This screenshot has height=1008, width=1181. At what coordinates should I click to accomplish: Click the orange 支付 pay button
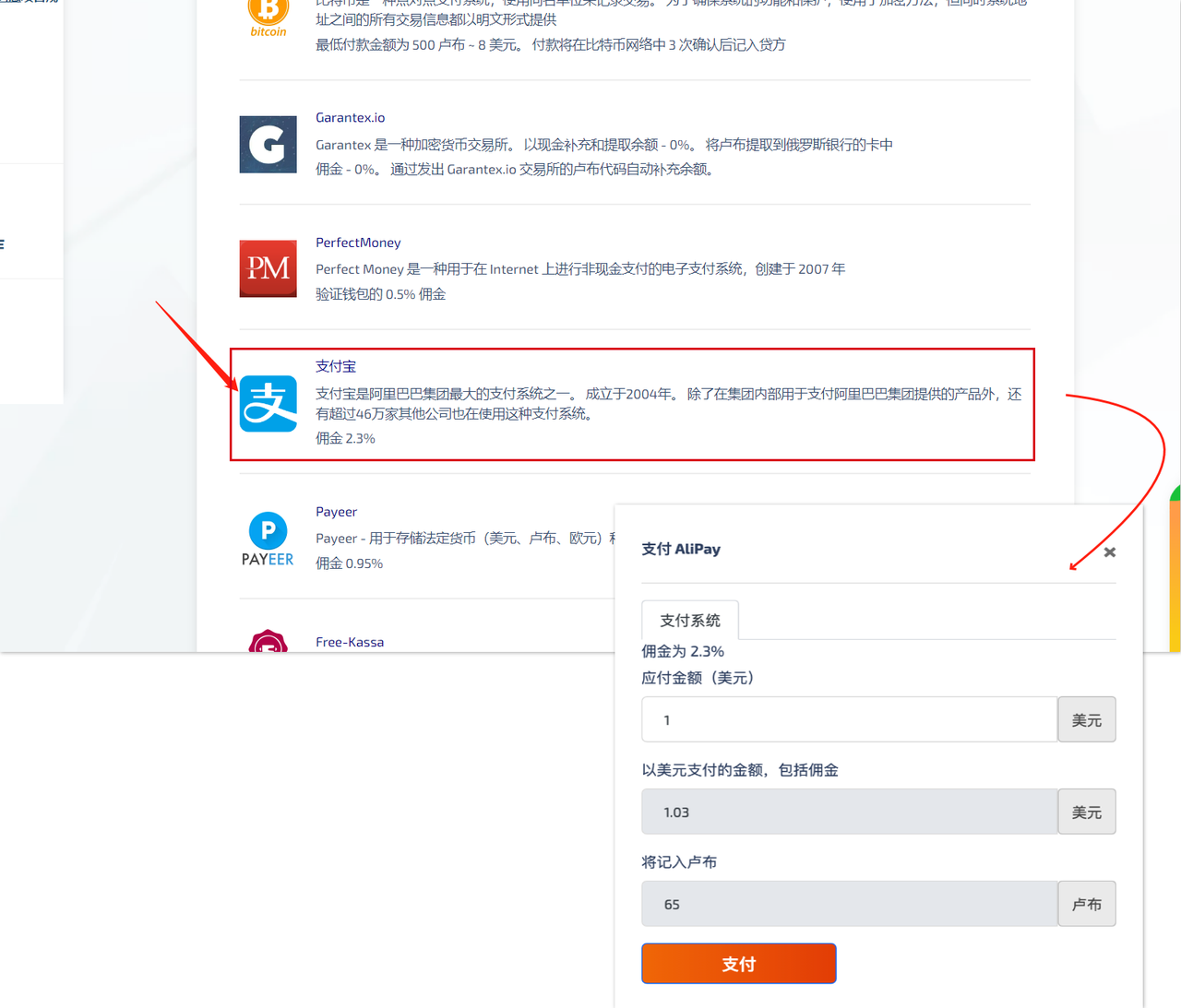(x=739, y=964)
